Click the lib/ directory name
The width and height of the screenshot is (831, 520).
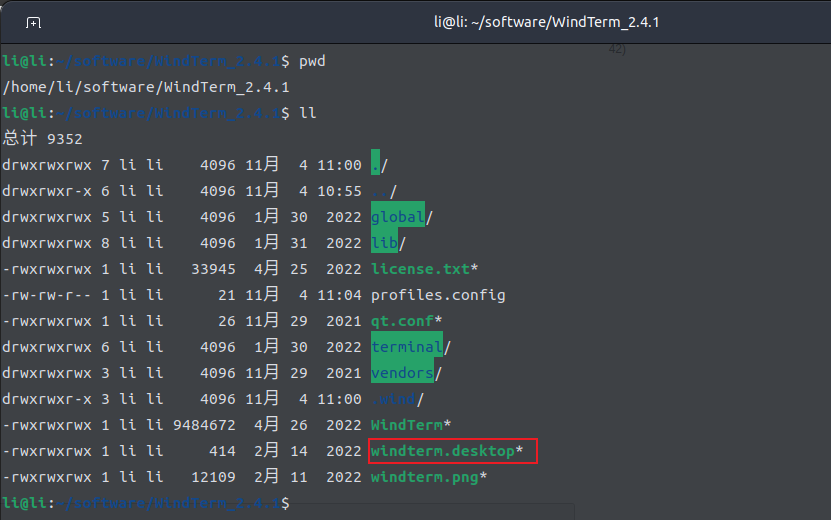pyautogui.click(x=388, y=243)
